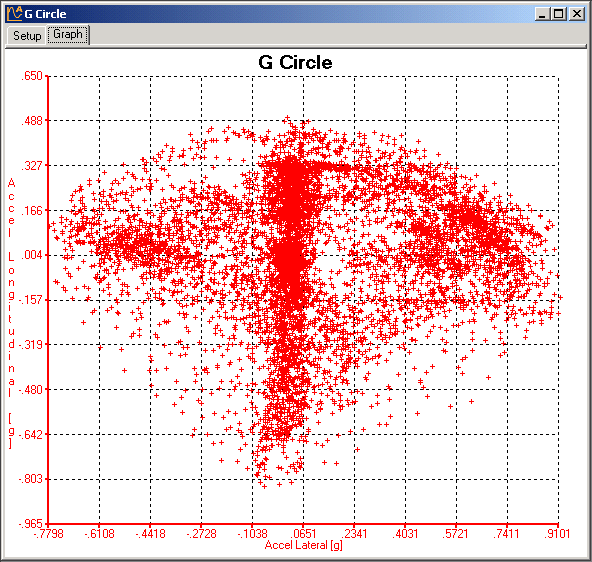592x562 pixels.
Task: Click the .0651 X-axis tick label
Action: click(303, 534)
